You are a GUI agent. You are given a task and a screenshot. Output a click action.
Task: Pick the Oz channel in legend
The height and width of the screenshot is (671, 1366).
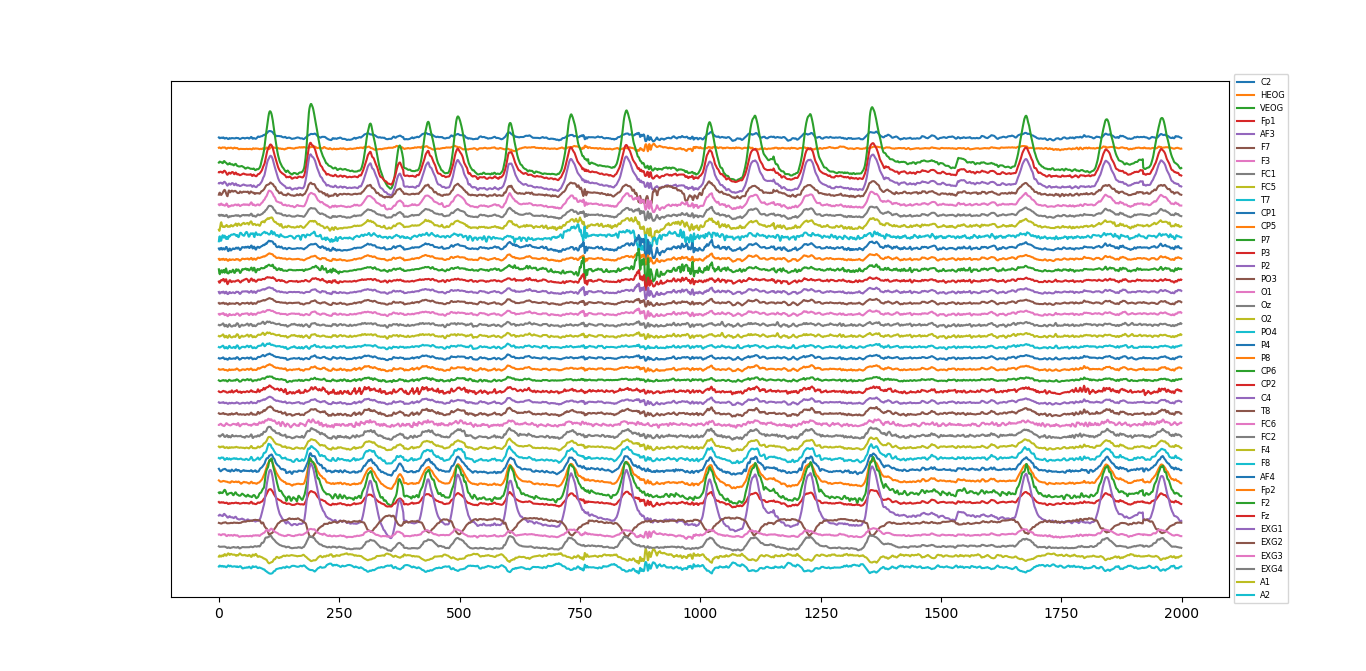(x=1265, y=305)
